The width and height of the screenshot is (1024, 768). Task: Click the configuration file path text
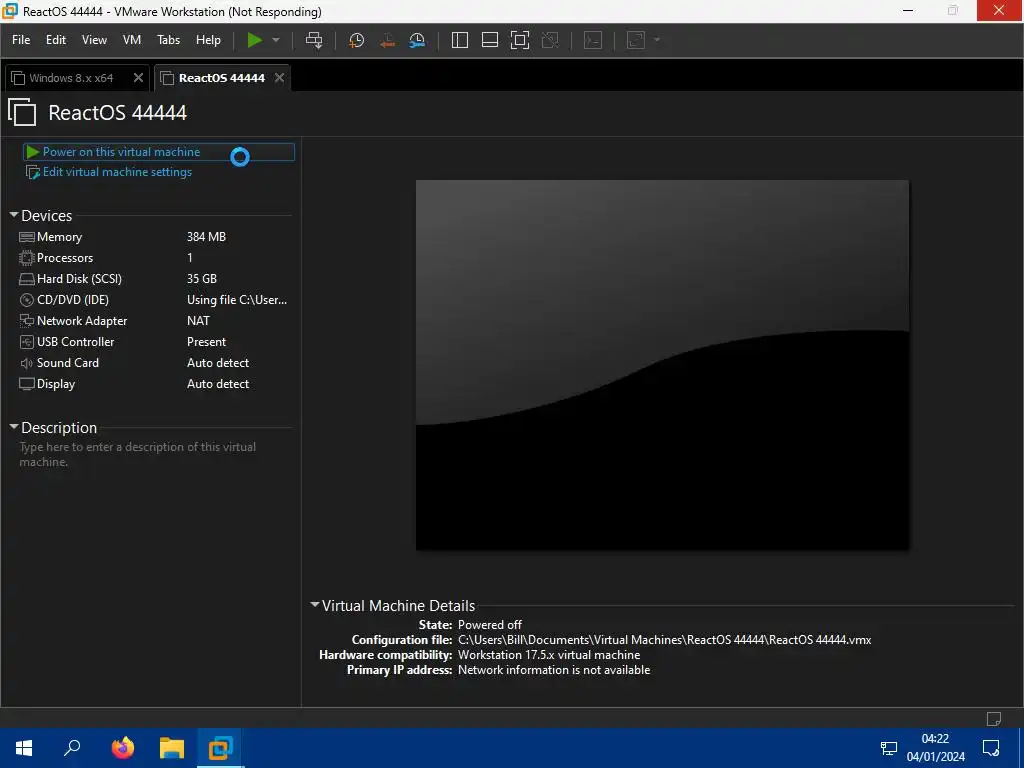(664, 640)
